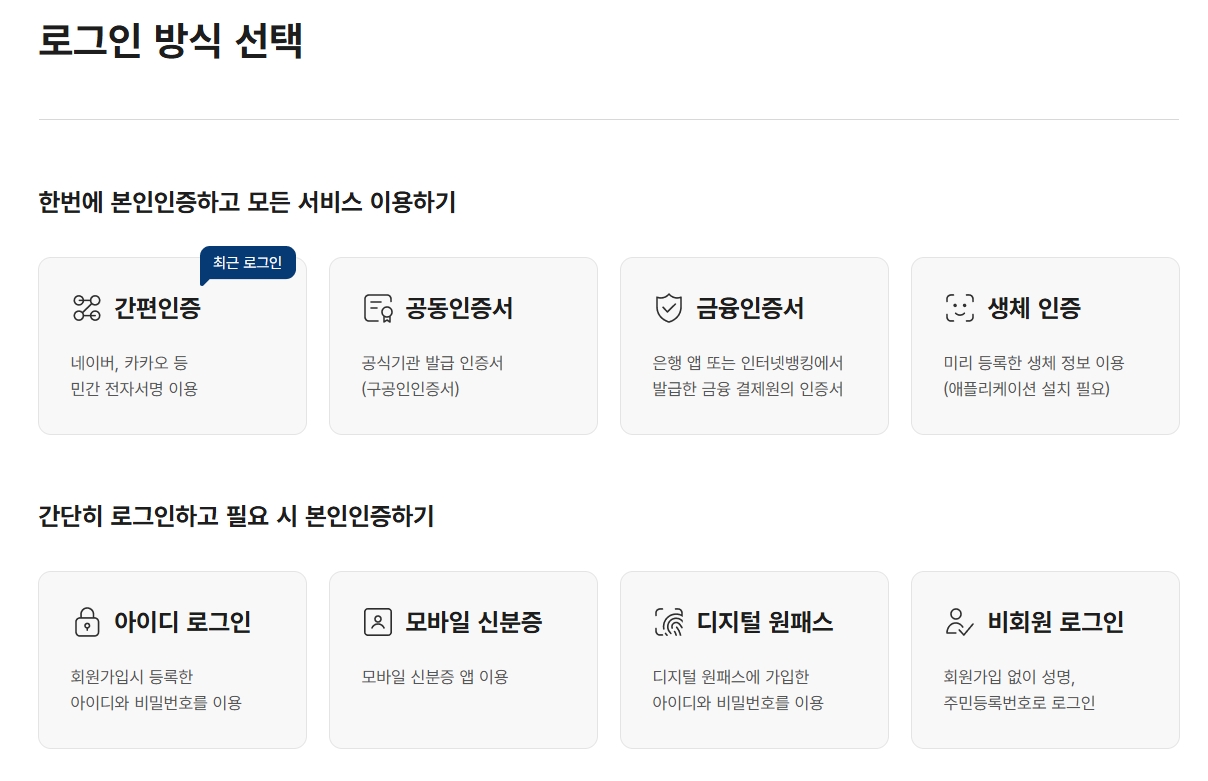Choose 생체 인증 for authentication
1208x781 pixels.
[1045, 345]
